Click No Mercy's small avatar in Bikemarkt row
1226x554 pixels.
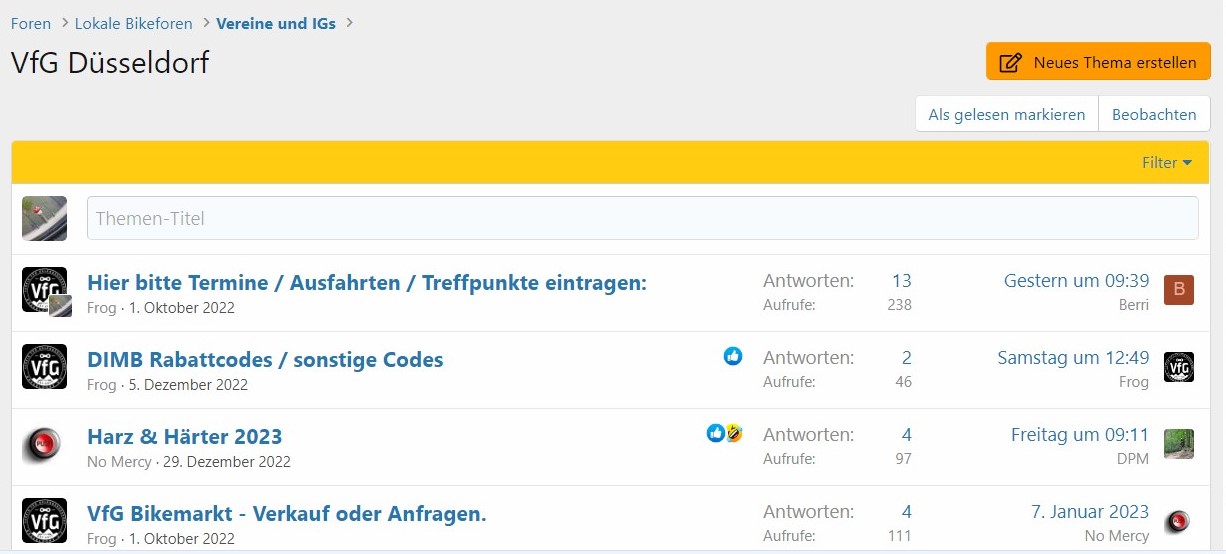1178,521
